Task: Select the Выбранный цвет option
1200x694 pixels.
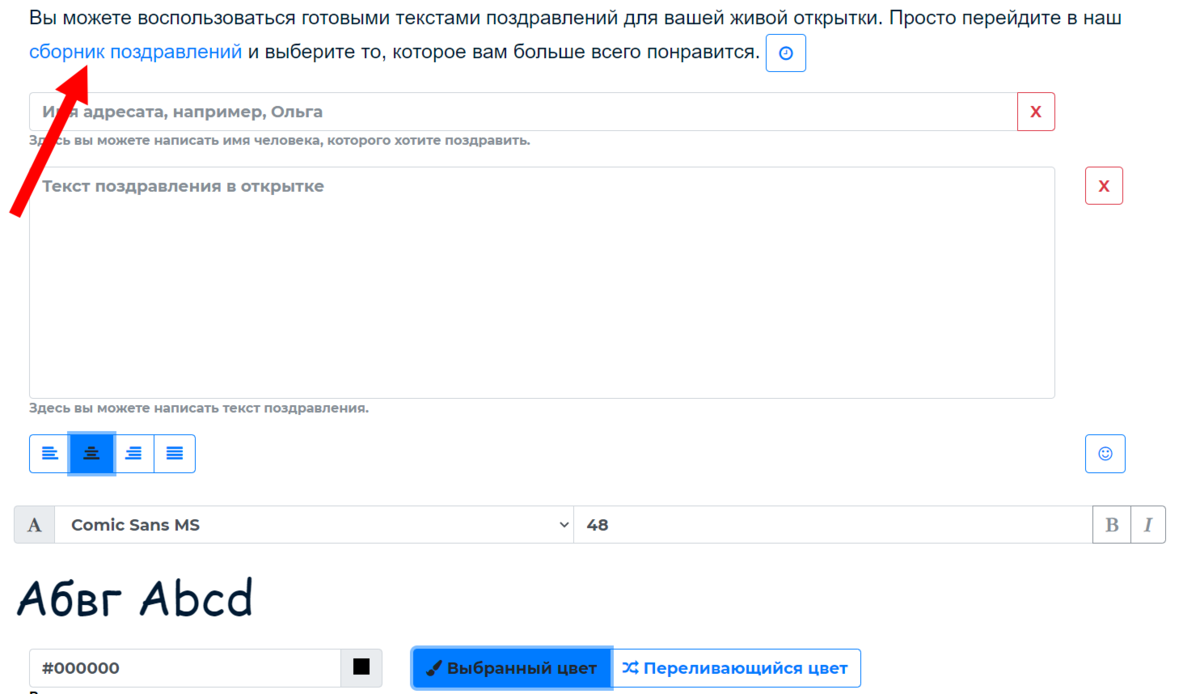Action: coord(512,668)
